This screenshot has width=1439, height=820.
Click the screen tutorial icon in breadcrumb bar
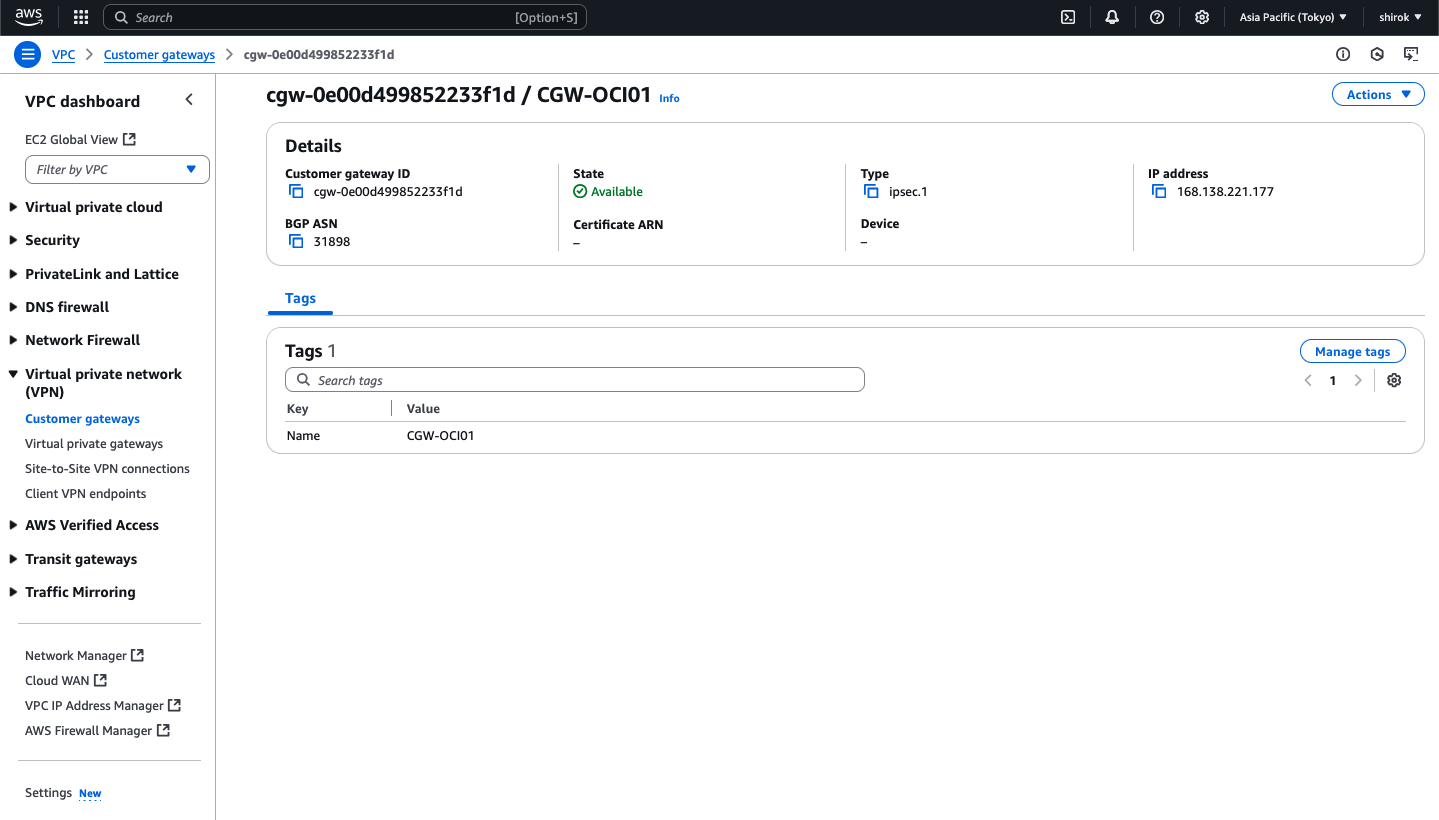coord(1411,54)
